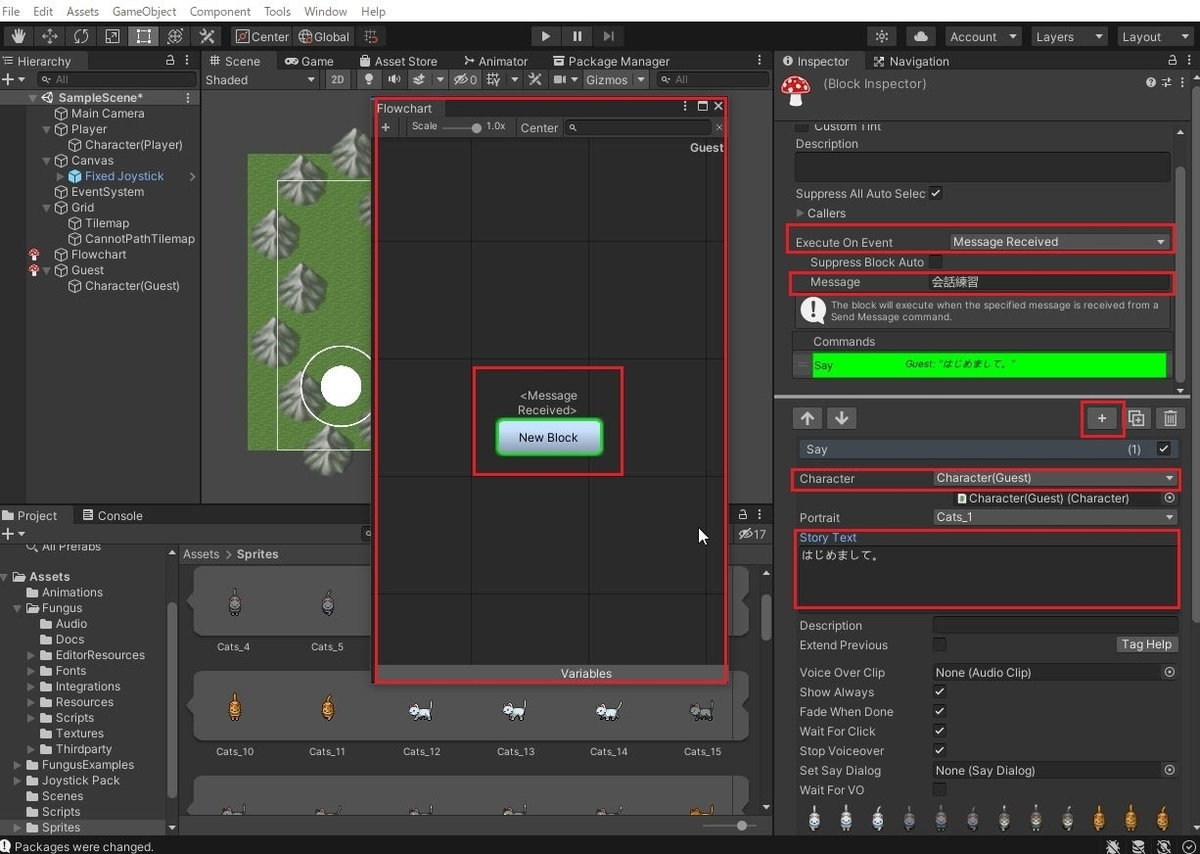Select the Transform tool
The height and width of the screenshot is (854, 1200).
pos(175,36)
